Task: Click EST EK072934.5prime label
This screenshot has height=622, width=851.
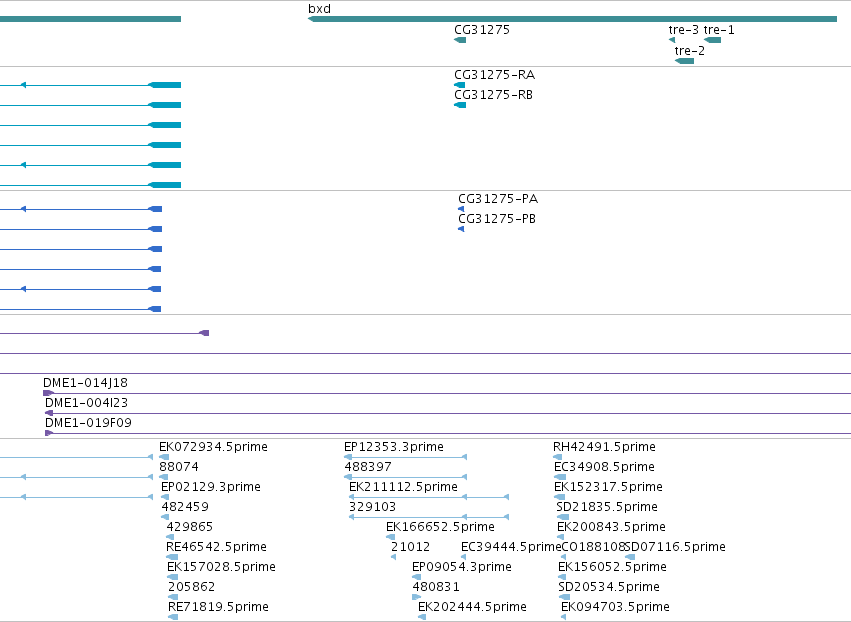Action: coord(213,447)
